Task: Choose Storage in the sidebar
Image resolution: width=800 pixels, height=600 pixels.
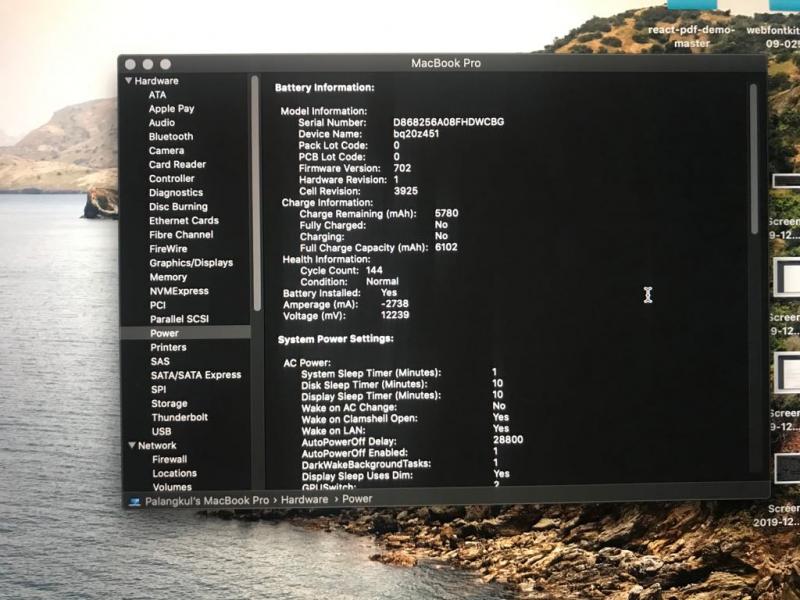Action: coord(169,404)
